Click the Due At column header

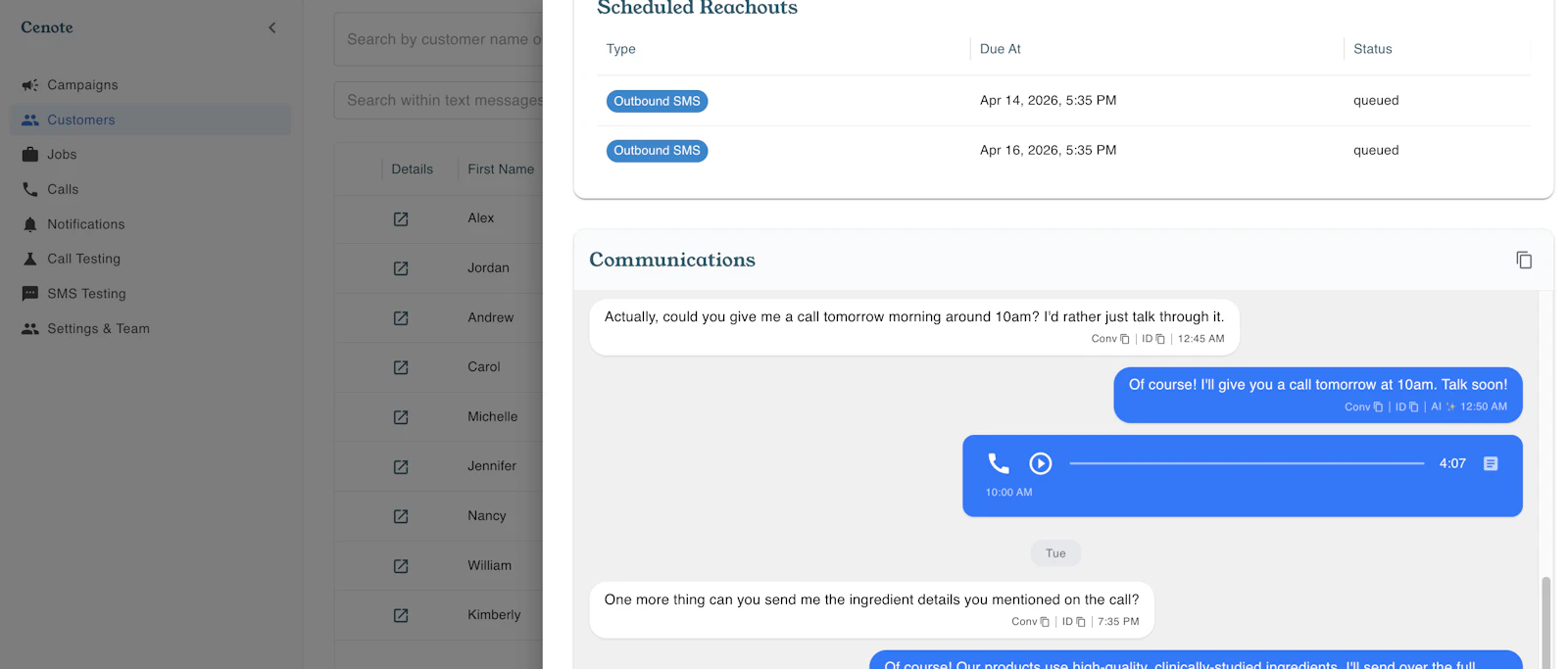tap(1001, 49)
